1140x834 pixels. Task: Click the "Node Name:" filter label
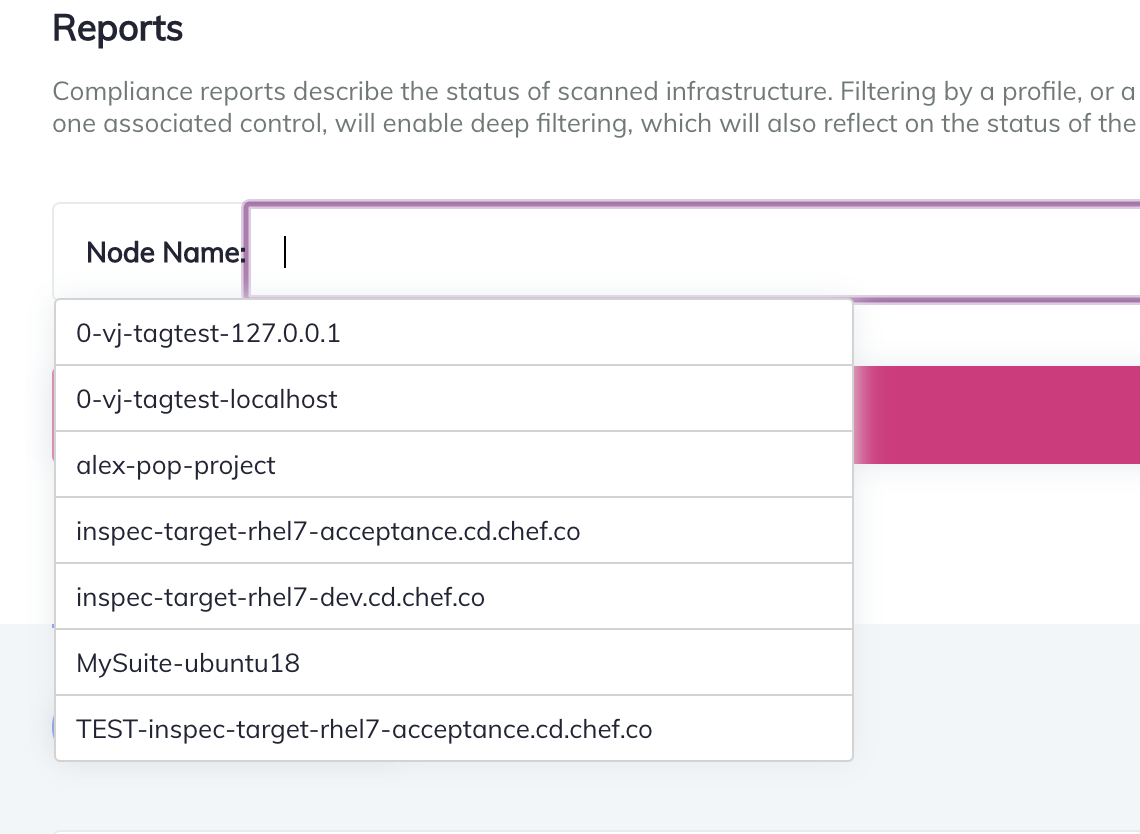click(165, 252)
